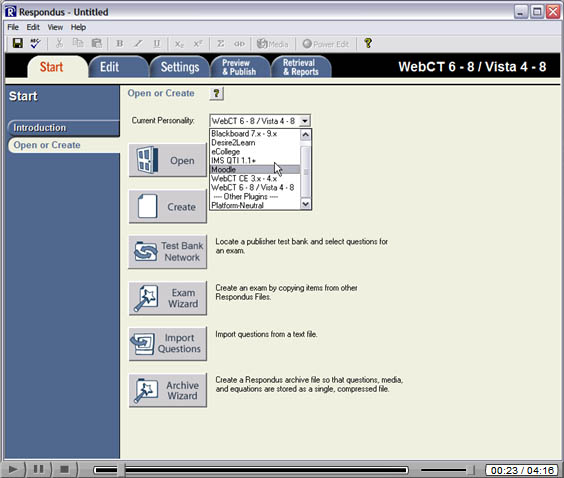Insert a web link icon
The image size is (564, 478).
[x=239, y=44]
